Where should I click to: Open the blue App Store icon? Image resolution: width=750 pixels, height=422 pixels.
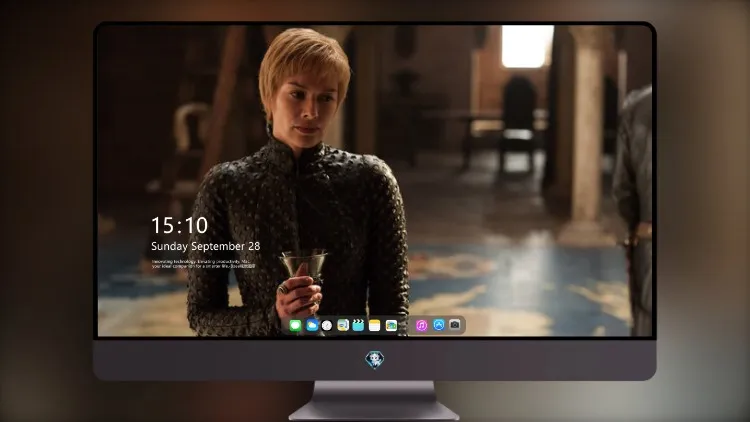coord(439,325)
